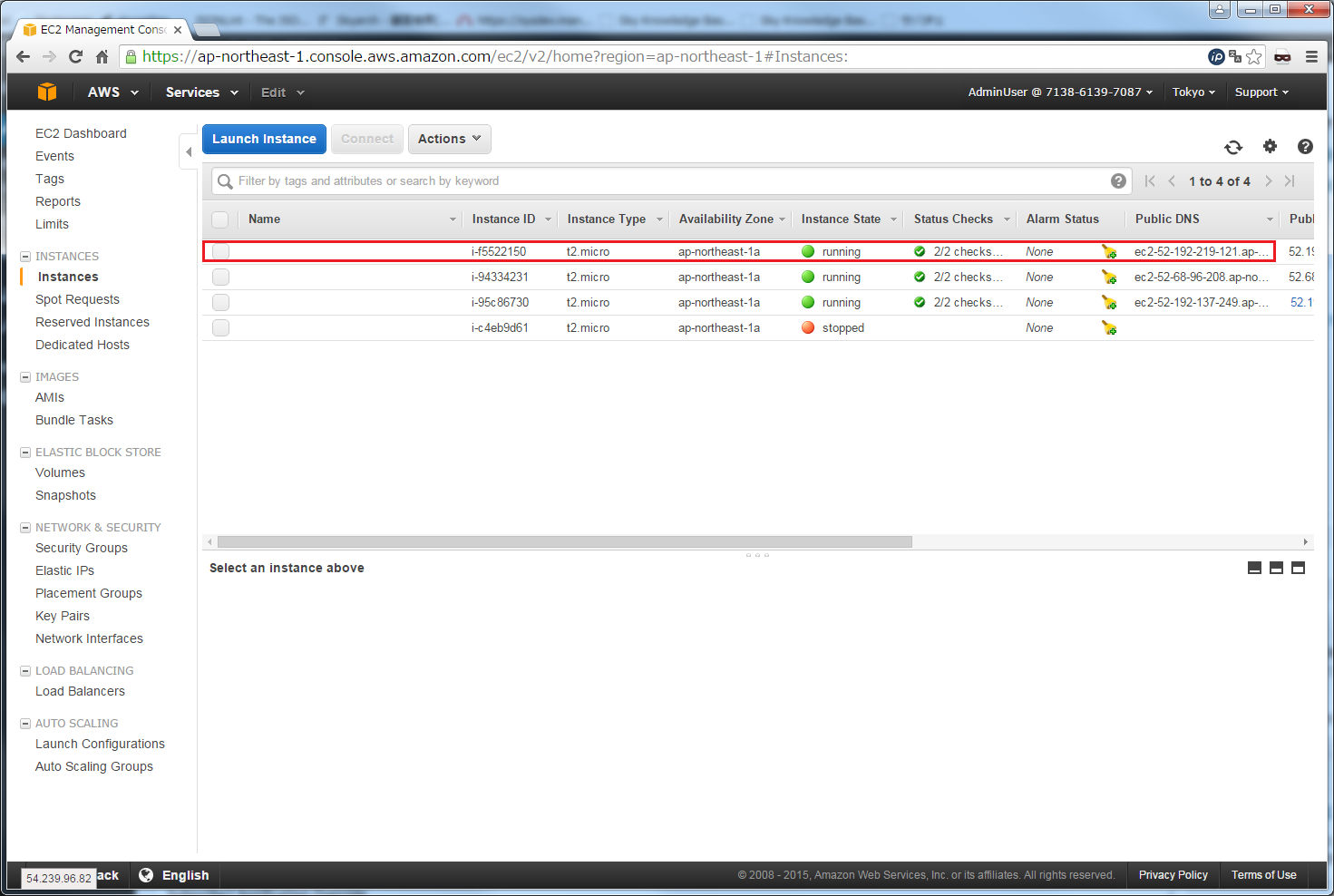Go to previous page of results
Screen dimensions: 1334x896
(x=1172, y=181)
